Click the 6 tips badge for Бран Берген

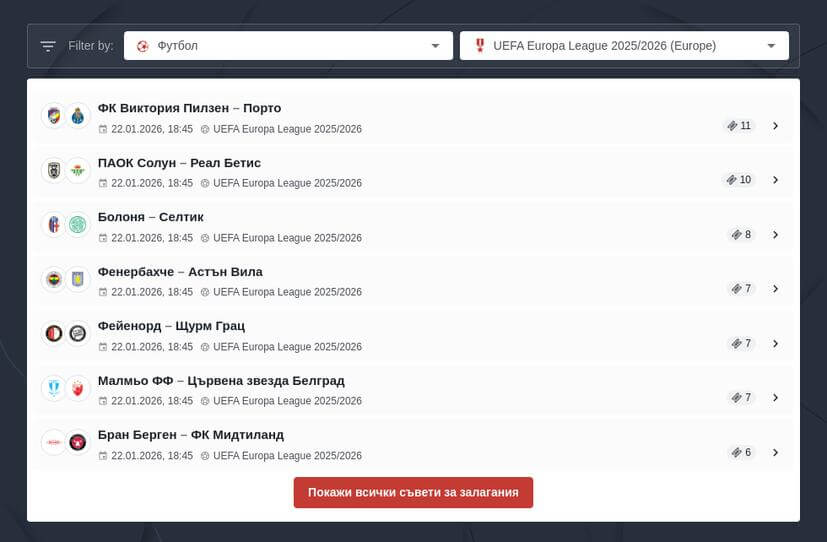point(741,452)
